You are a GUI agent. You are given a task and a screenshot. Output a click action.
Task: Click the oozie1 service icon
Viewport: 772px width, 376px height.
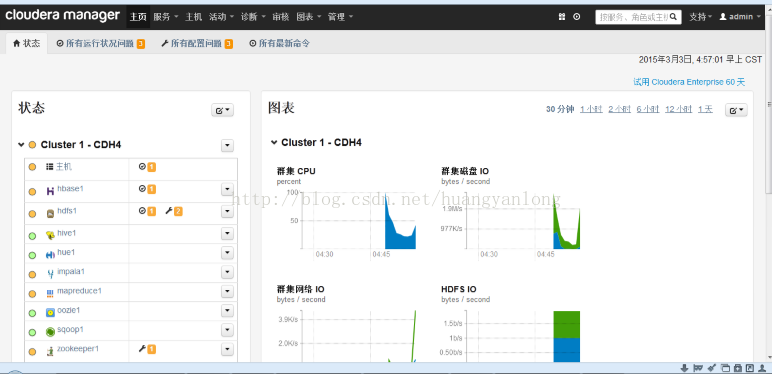(50, 313)
